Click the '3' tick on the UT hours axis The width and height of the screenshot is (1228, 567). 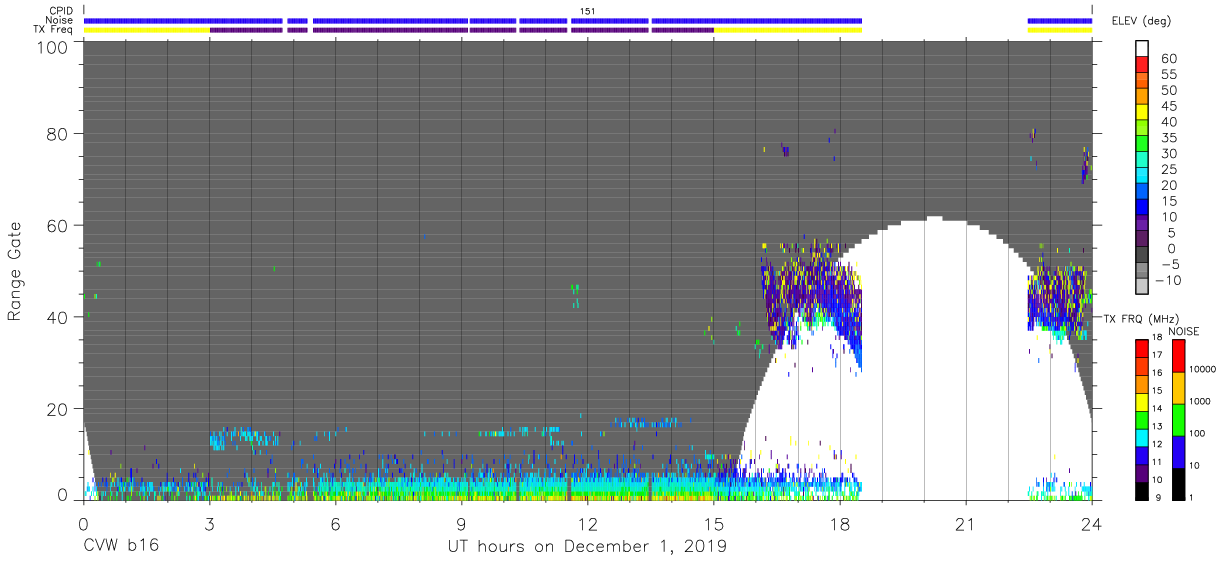click(209, 523)
